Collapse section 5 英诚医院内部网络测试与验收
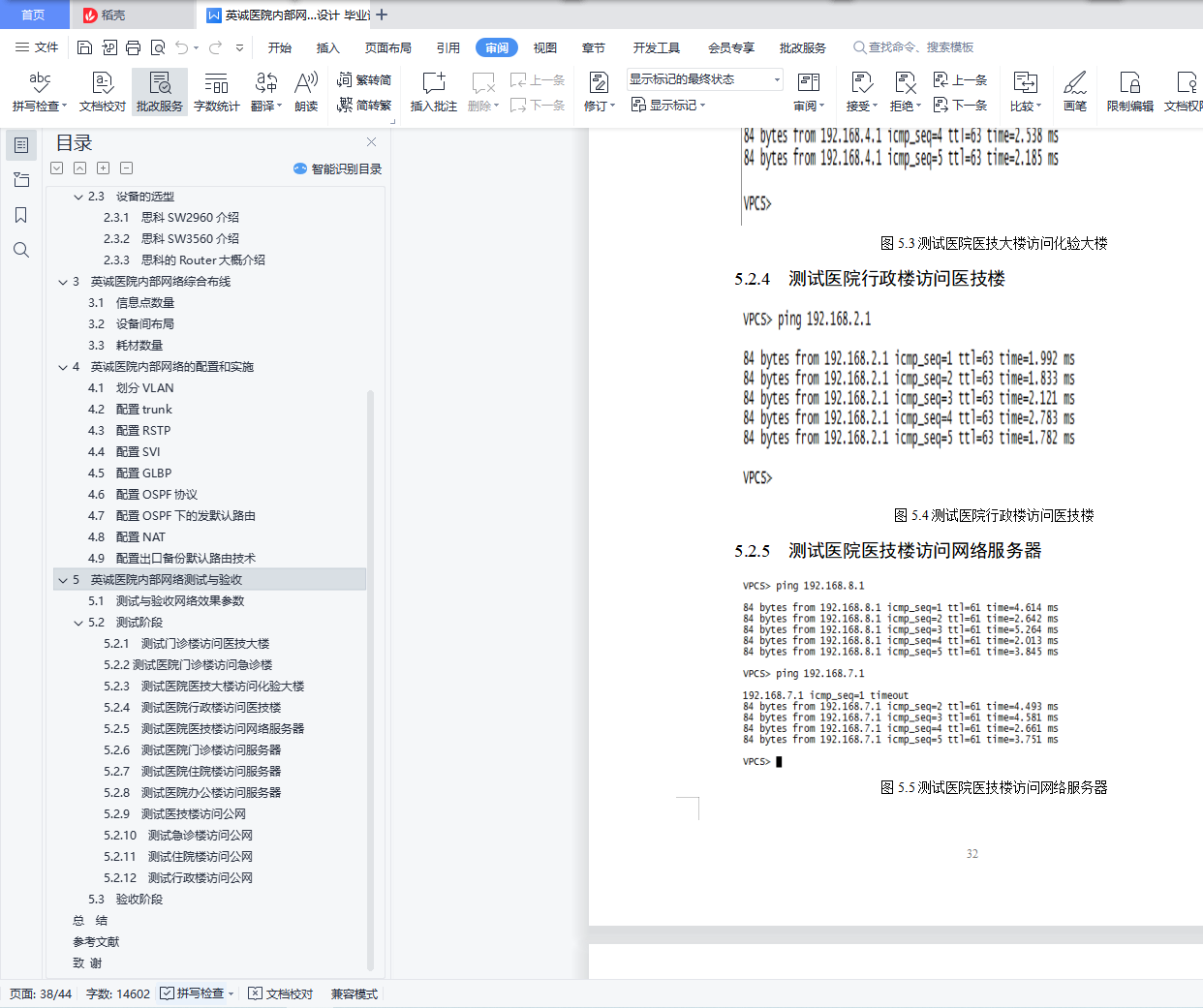Screen dimensions: 1203x1008 tap(63, 580)
